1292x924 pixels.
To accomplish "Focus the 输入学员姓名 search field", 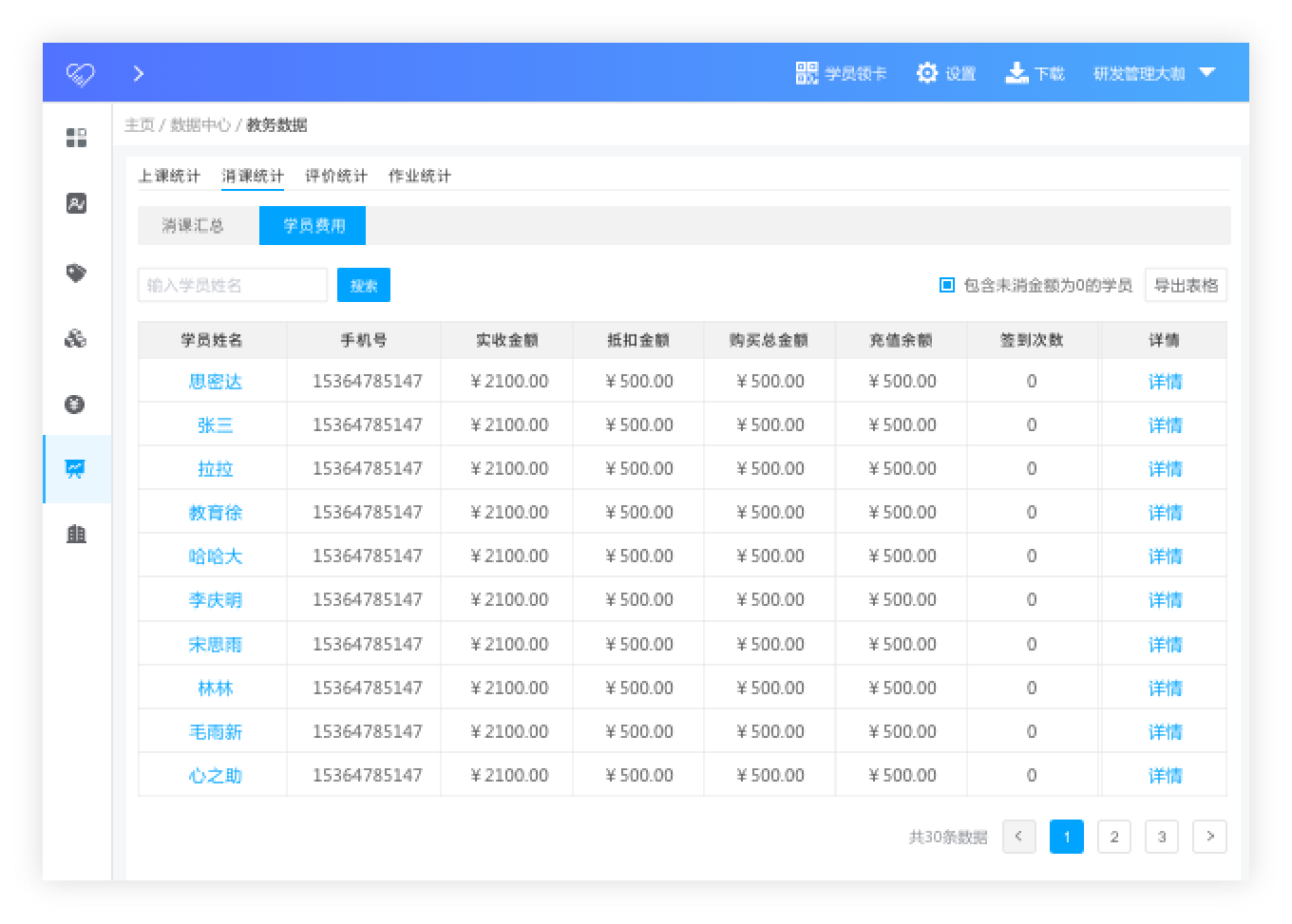I will [233, 285].
